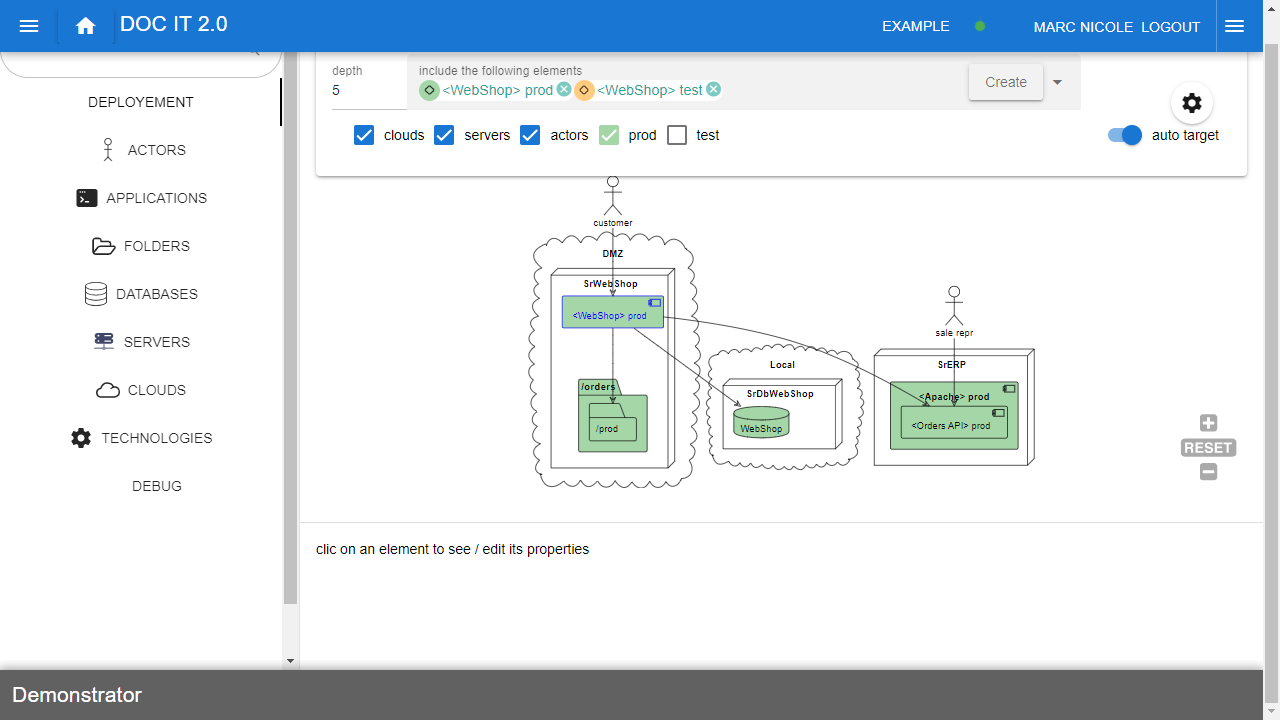Open the right-side hamburger menu
This screenshot has width=1280, height=720.
pos(1234,27)
